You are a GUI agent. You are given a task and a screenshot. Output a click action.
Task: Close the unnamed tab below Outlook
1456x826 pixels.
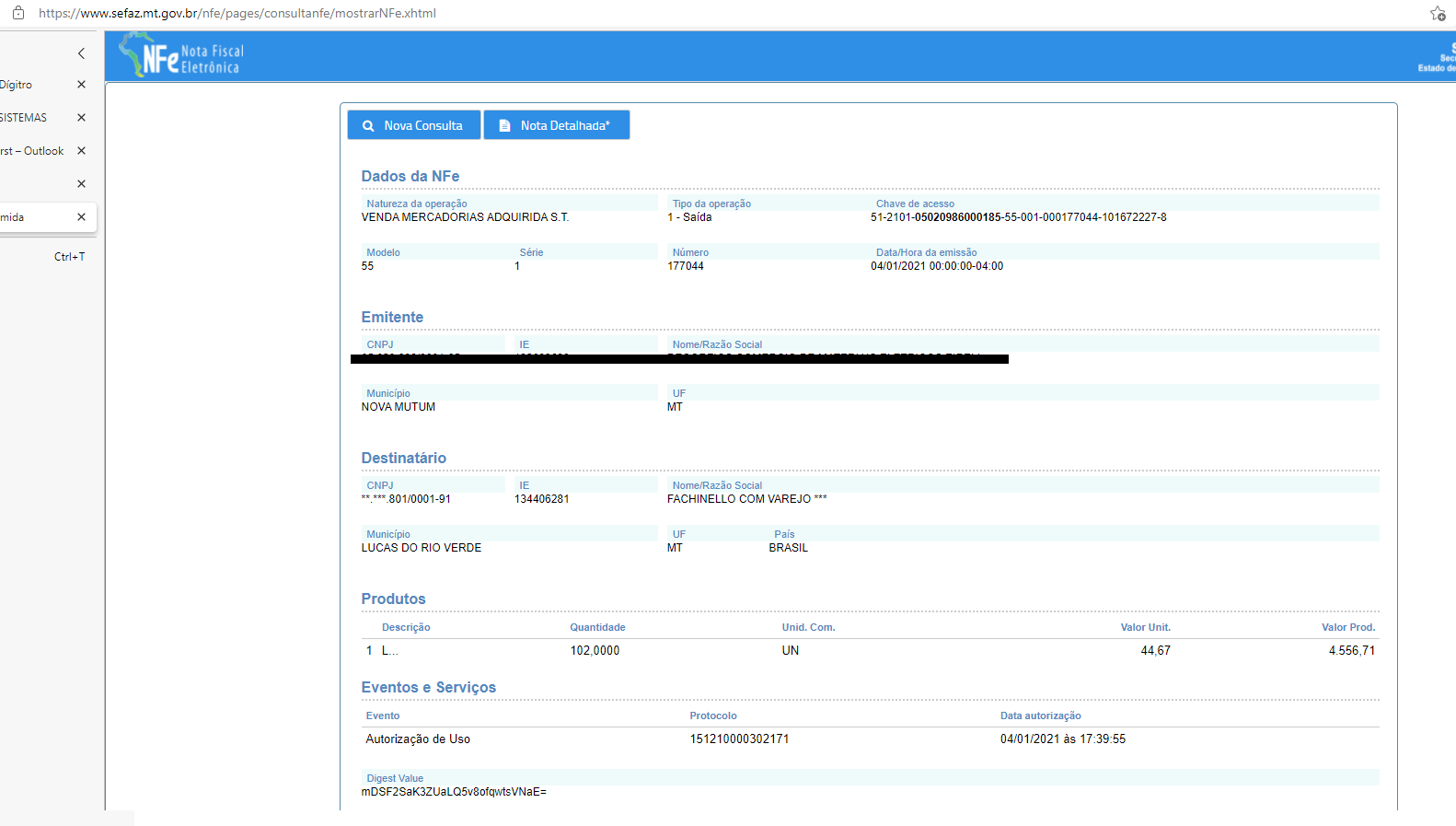coord(81,184)
